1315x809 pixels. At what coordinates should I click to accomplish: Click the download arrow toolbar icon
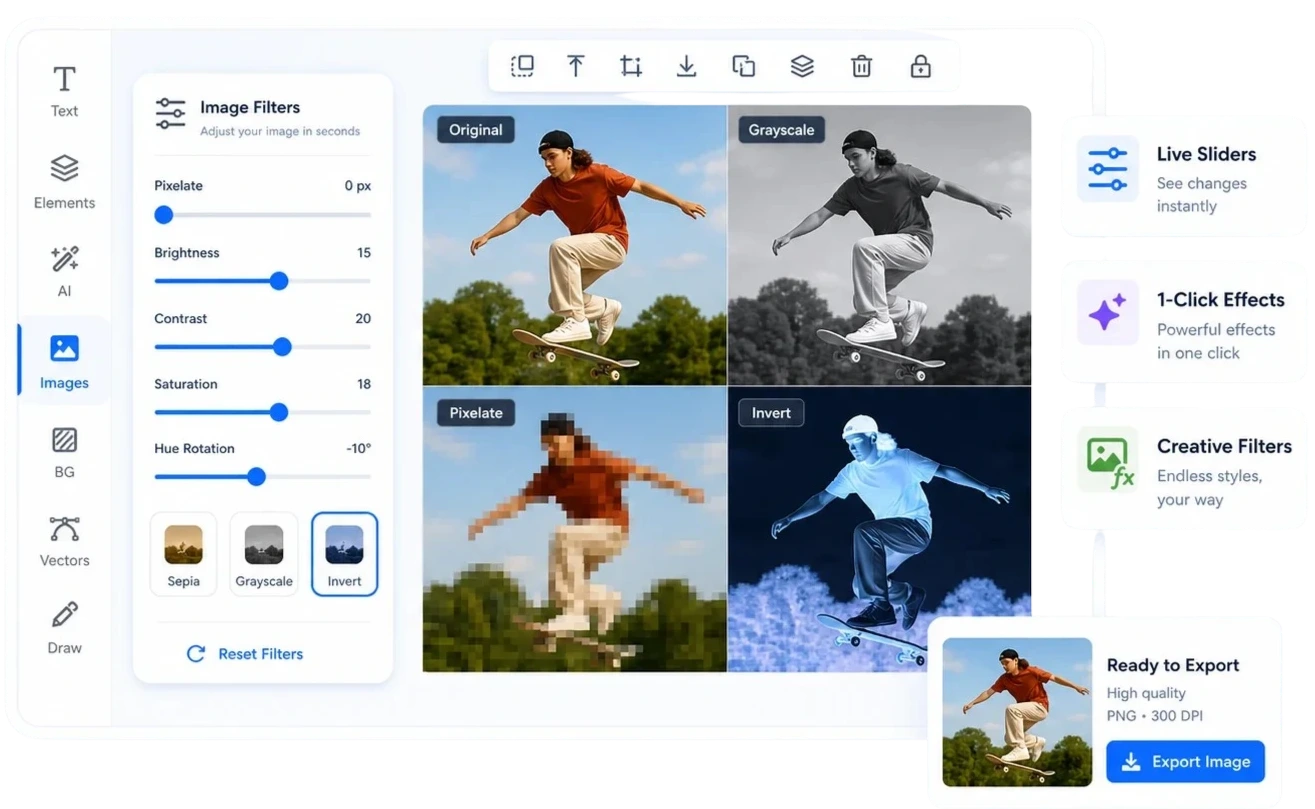687,67
